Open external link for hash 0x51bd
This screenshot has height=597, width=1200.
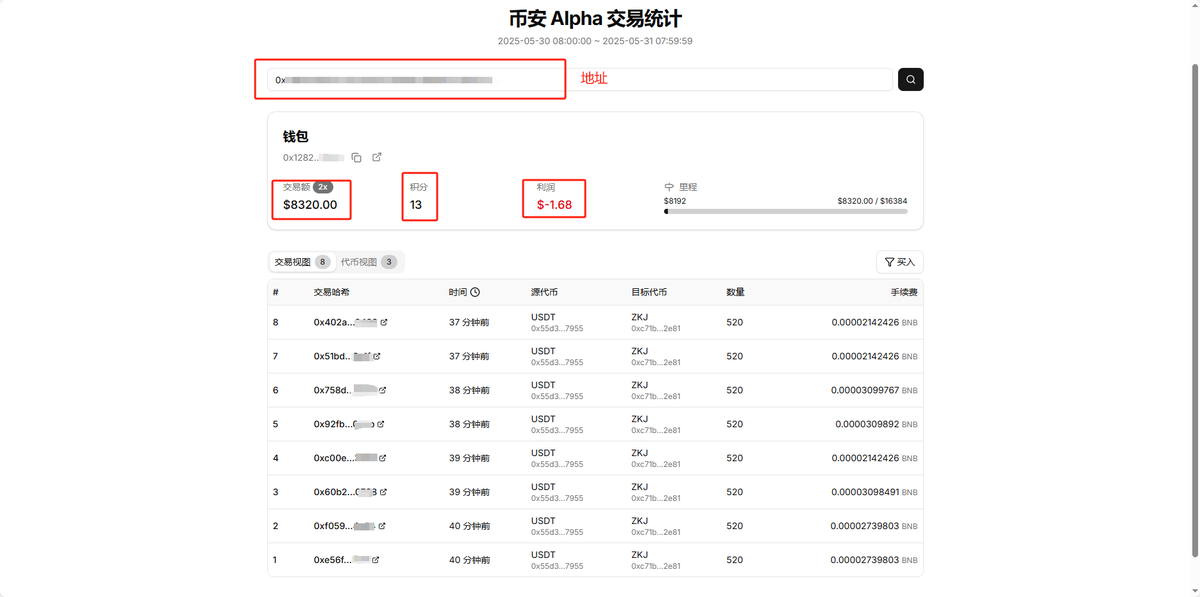tap(377, 356)
